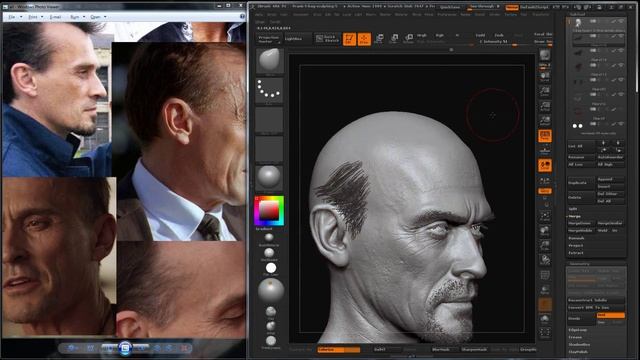This screenshot has height=360, width=640.
Task: Click right shelf Scale view icon
Action: pos(544,245)
